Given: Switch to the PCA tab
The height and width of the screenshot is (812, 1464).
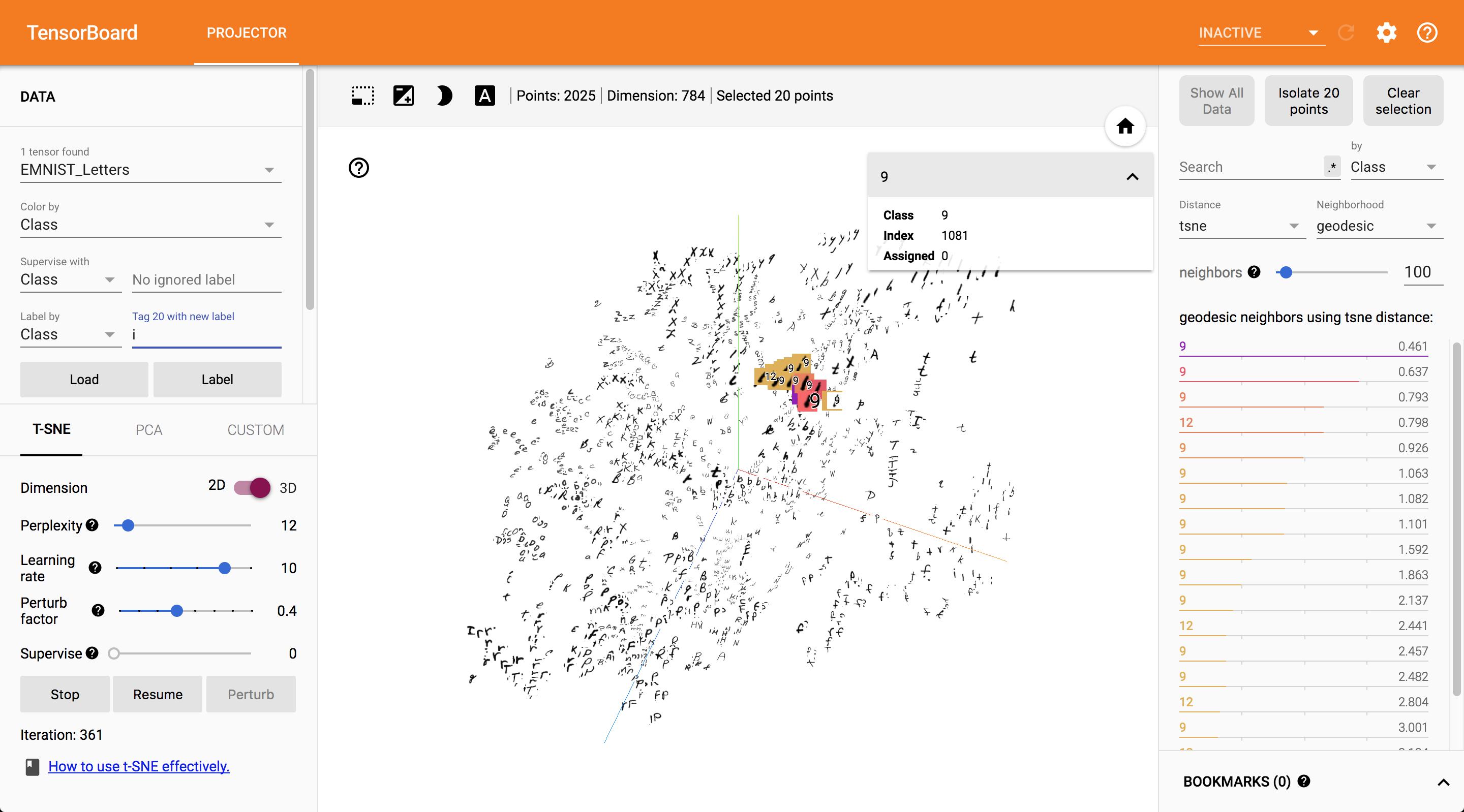Looking at the screenshot, I should click(x=149, y=430).
